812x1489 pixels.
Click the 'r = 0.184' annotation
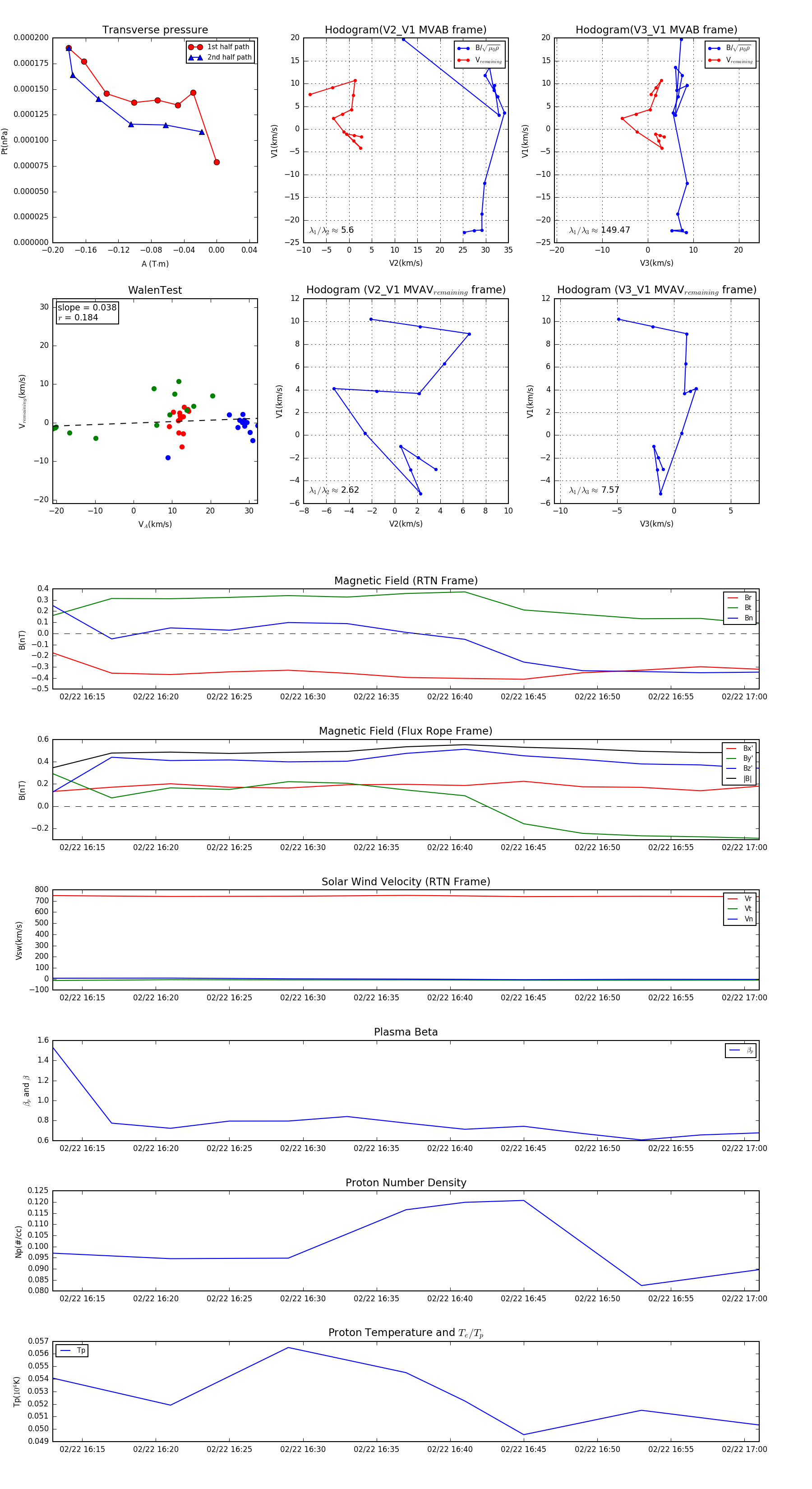coord(78,317)
